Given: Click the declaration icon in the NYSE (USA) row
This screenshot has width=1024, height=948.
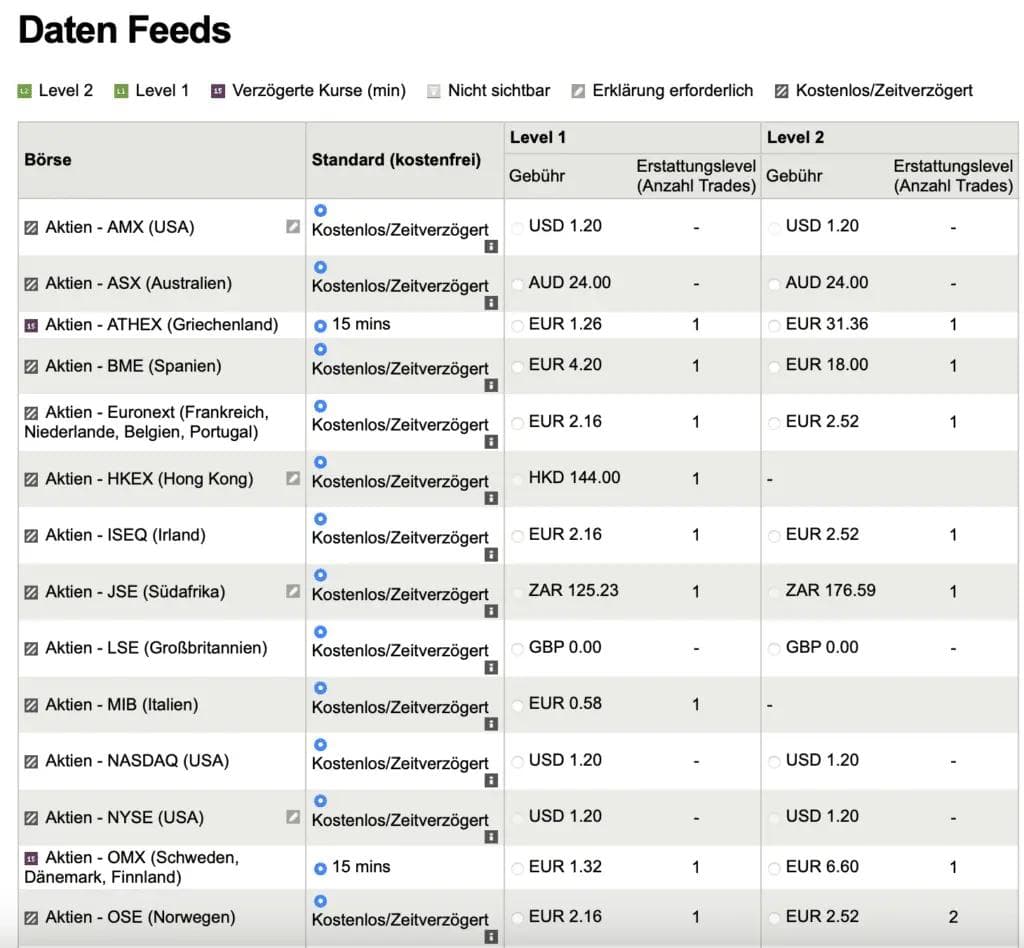Looking at the screenshot, I should (x=293, y=817).
